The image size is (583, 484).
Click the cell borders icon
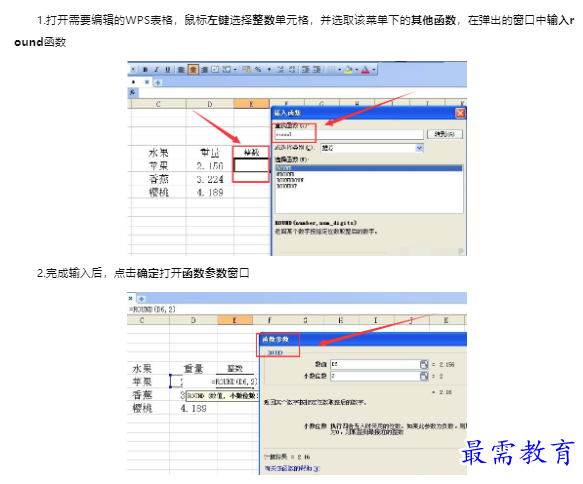tap(331, 70)
